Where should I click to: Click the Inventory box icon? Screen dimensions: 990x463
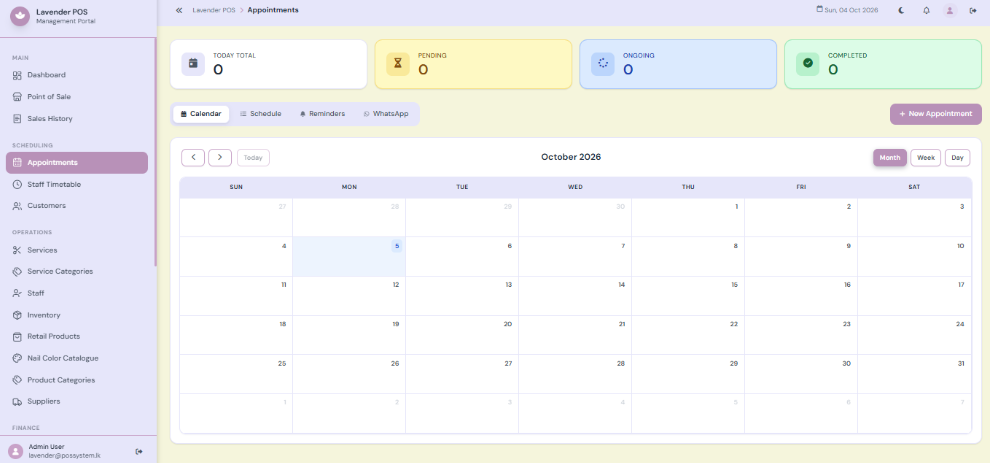[x=17, y=315]
